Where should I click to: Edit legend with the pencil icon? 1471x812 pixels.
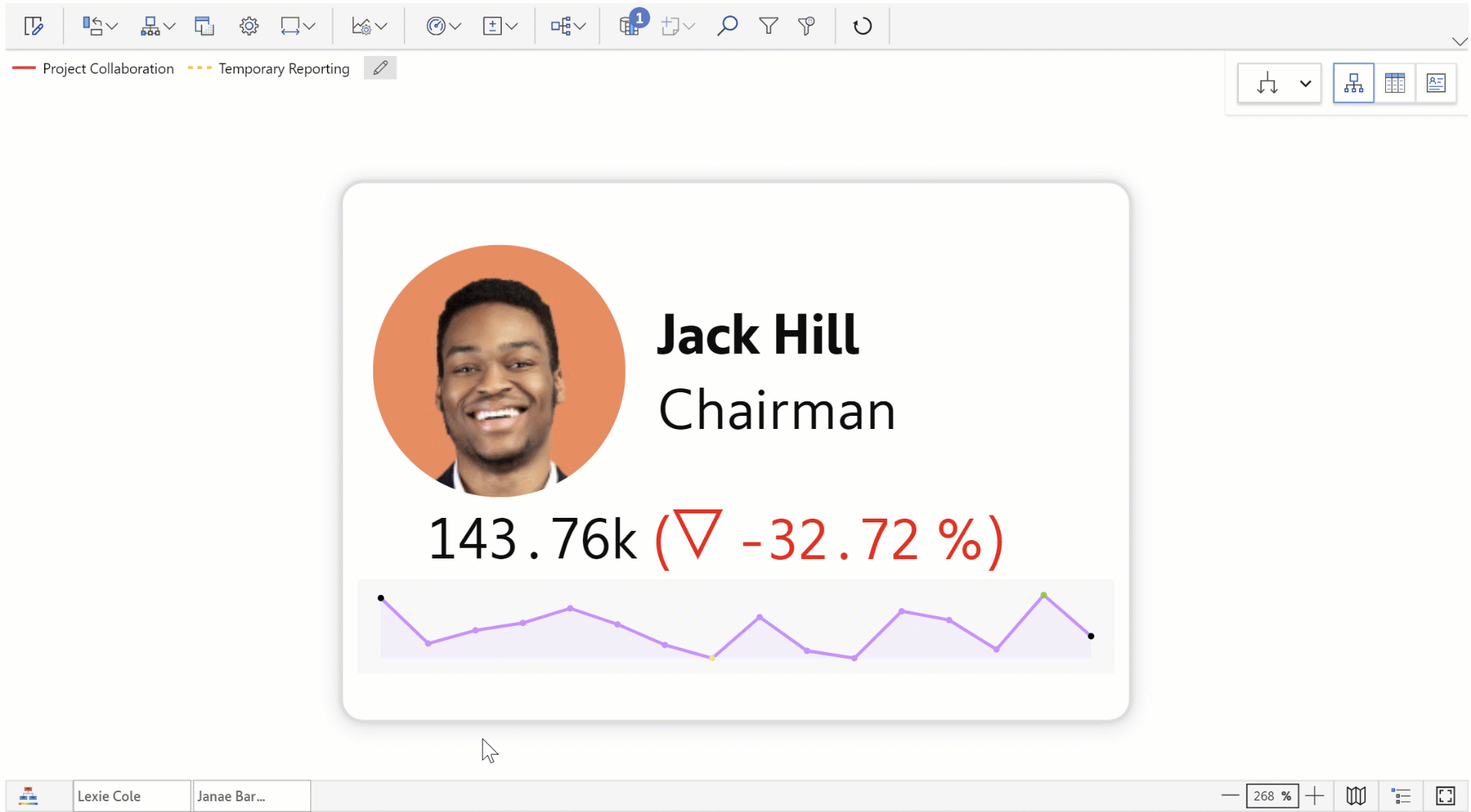click(x=380, y=68)
